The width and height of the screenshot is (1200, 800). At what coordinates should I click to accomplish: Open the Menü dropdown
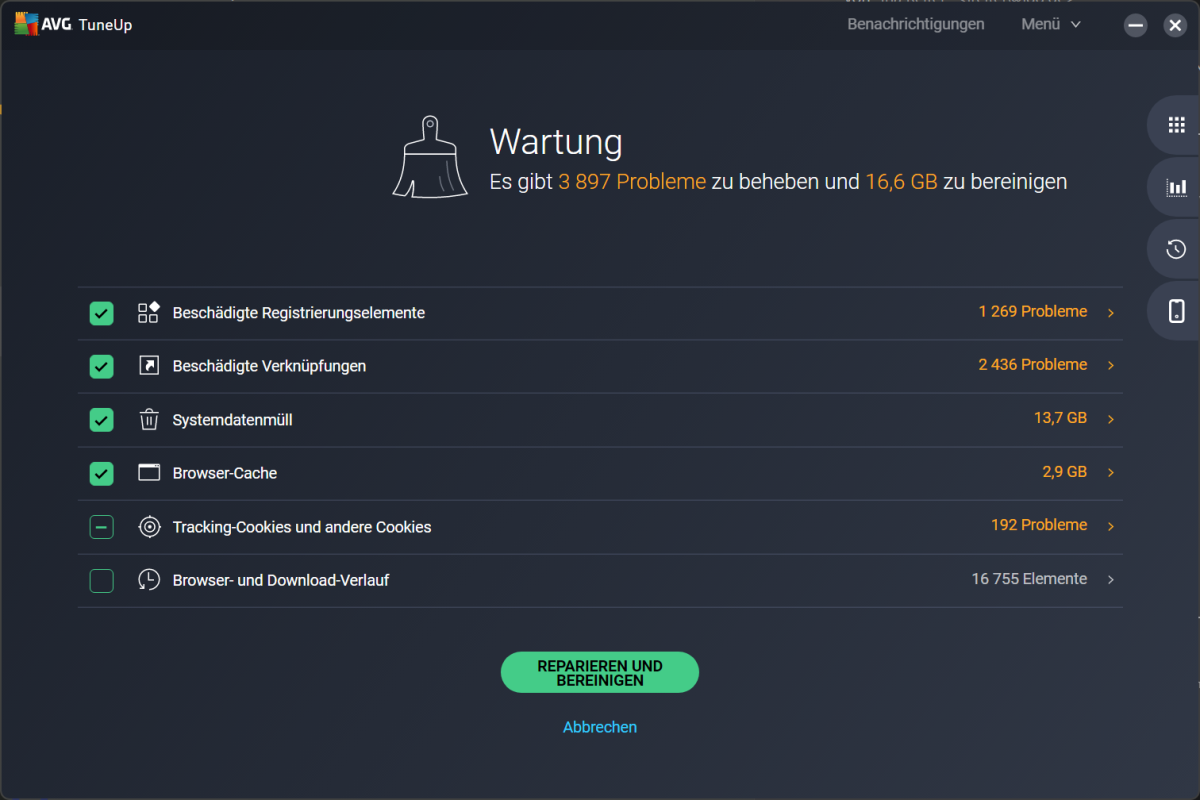[1050, 24]
